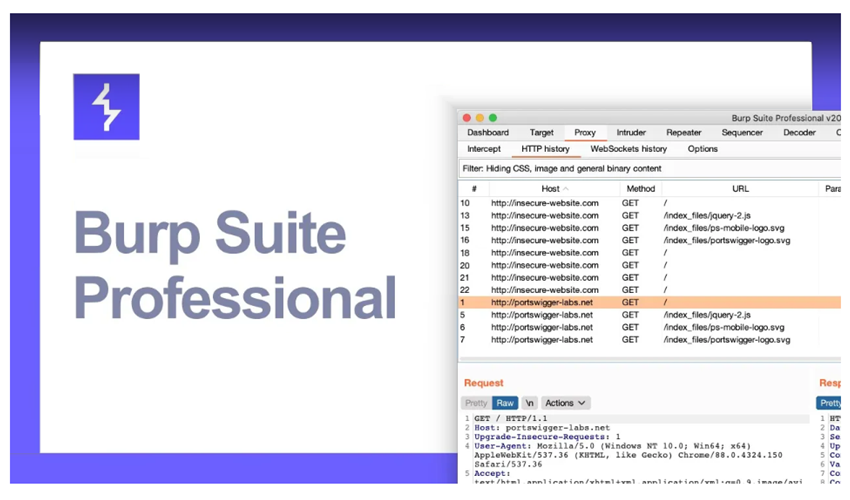
Task: Select row 5 jquery-2.js on portswigger-labs
Action: coord(650,315)
